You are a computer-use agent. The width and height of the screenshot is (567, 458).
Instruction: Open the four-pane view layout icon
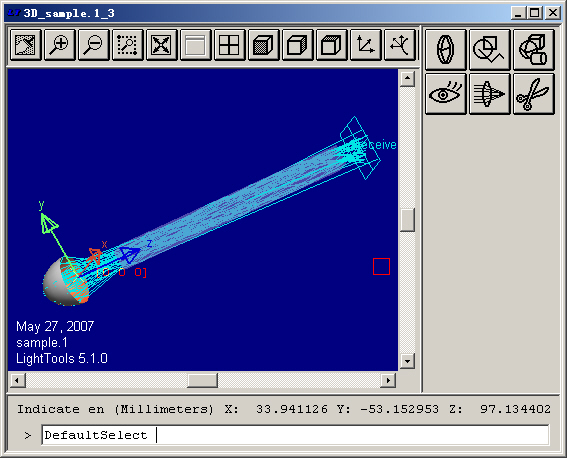pyautogui.click(x=229, y=45)
